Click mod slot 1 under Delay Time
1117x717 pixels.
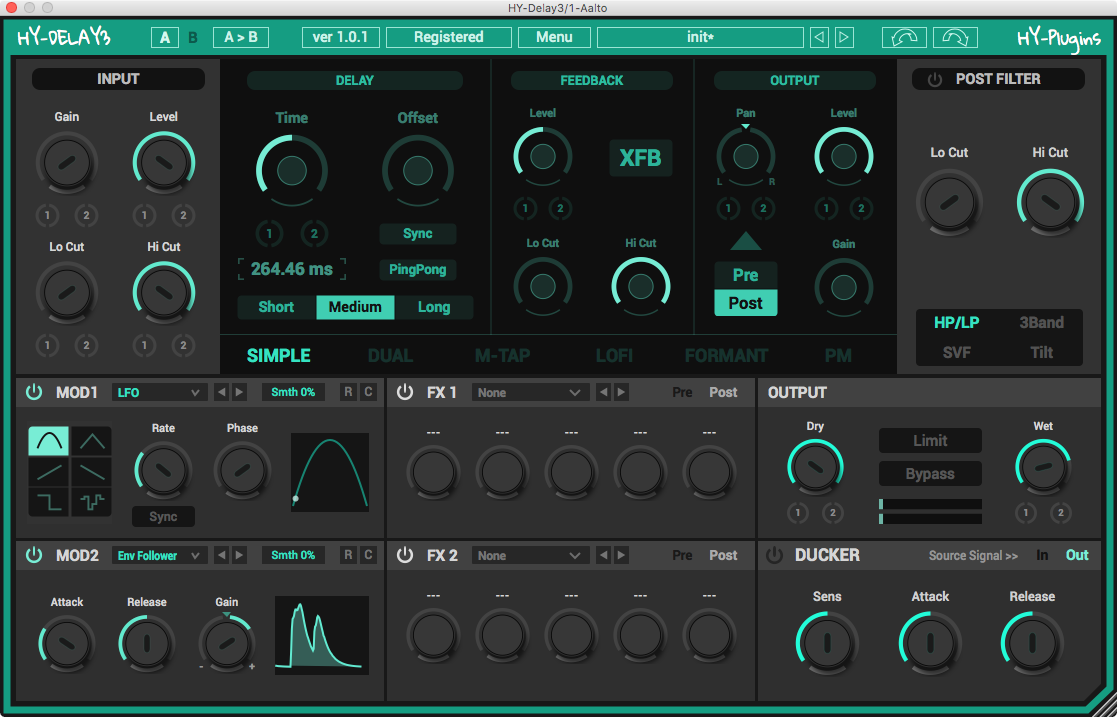tap(269, 233)
